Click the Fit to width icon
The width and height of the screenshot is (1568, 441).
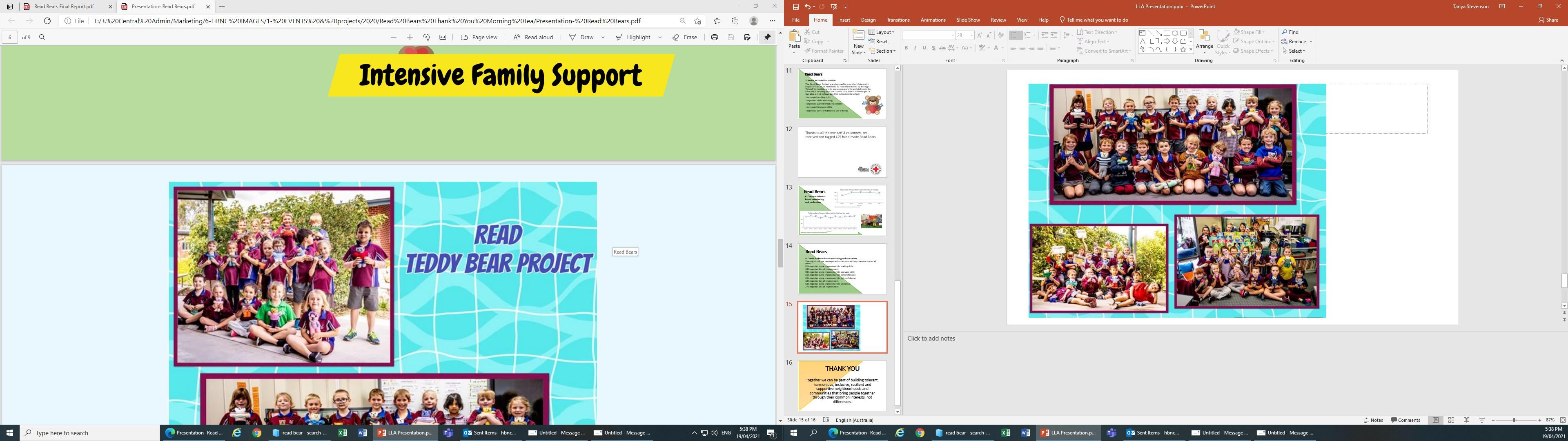[443, 37]
